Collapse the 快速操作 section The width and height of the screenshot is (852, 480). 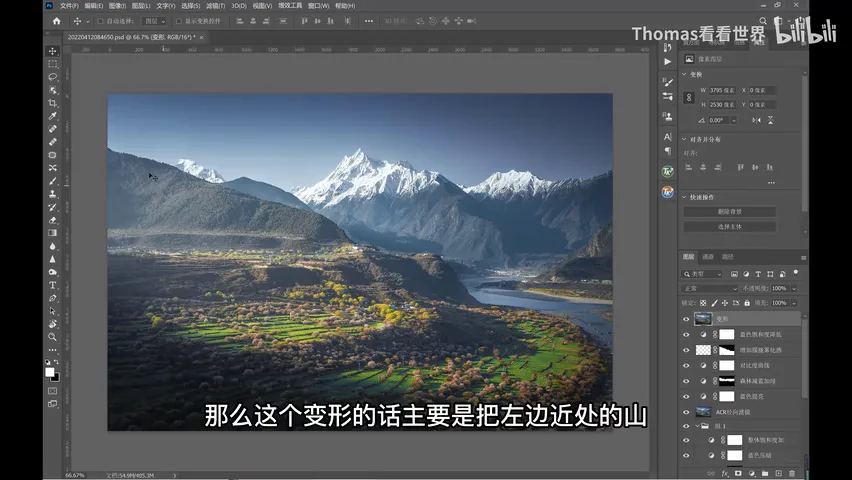click(x=685, y=197)
